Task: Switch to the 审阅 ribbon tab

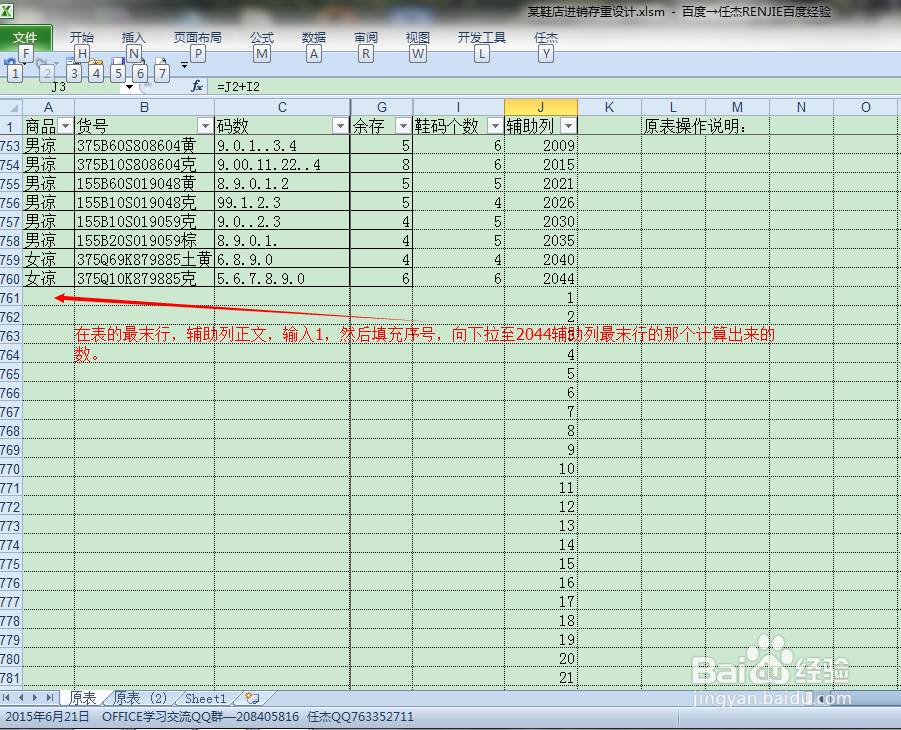Action: click(366, 38)
